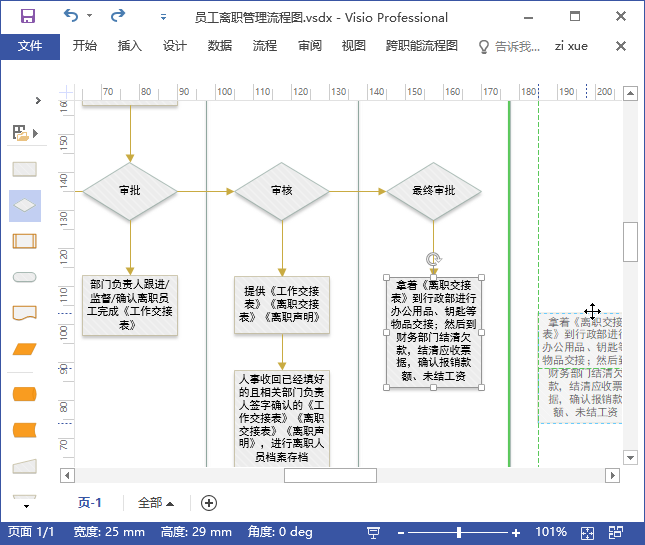Click the zoom in plus button
Image resolution: width=645 pixels, height=545 pixels.
516,533
